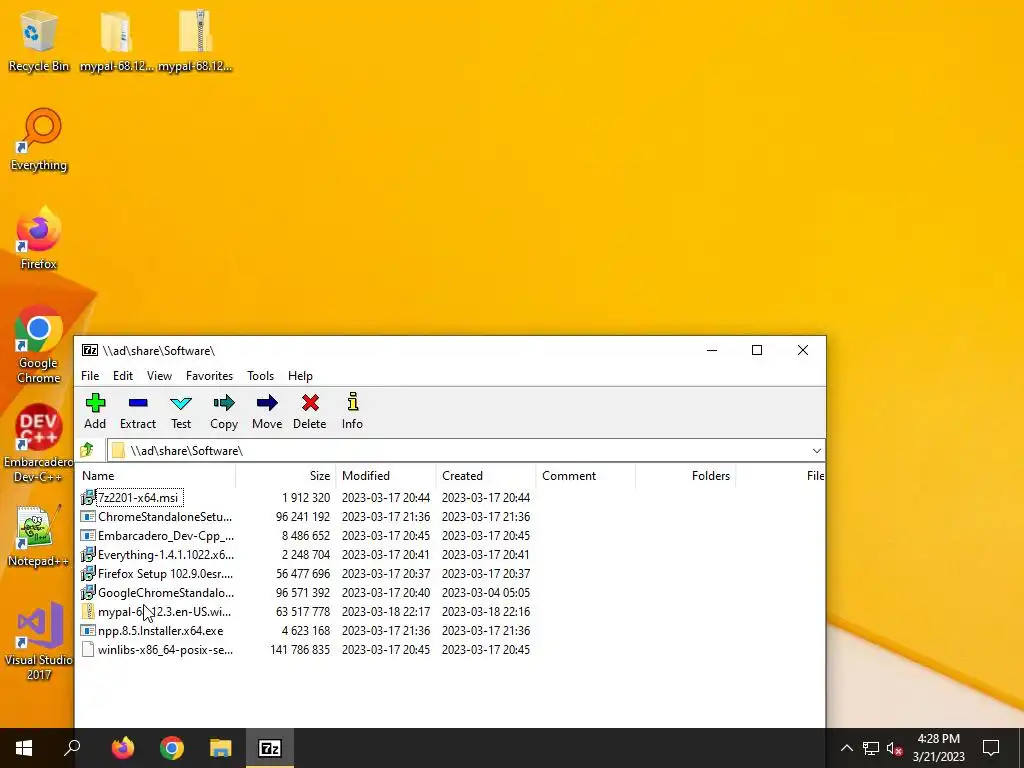Select the Visual Studio 2017 desktop shortcut
This screenshot has height=768, width=1024.
click(39, 642)
